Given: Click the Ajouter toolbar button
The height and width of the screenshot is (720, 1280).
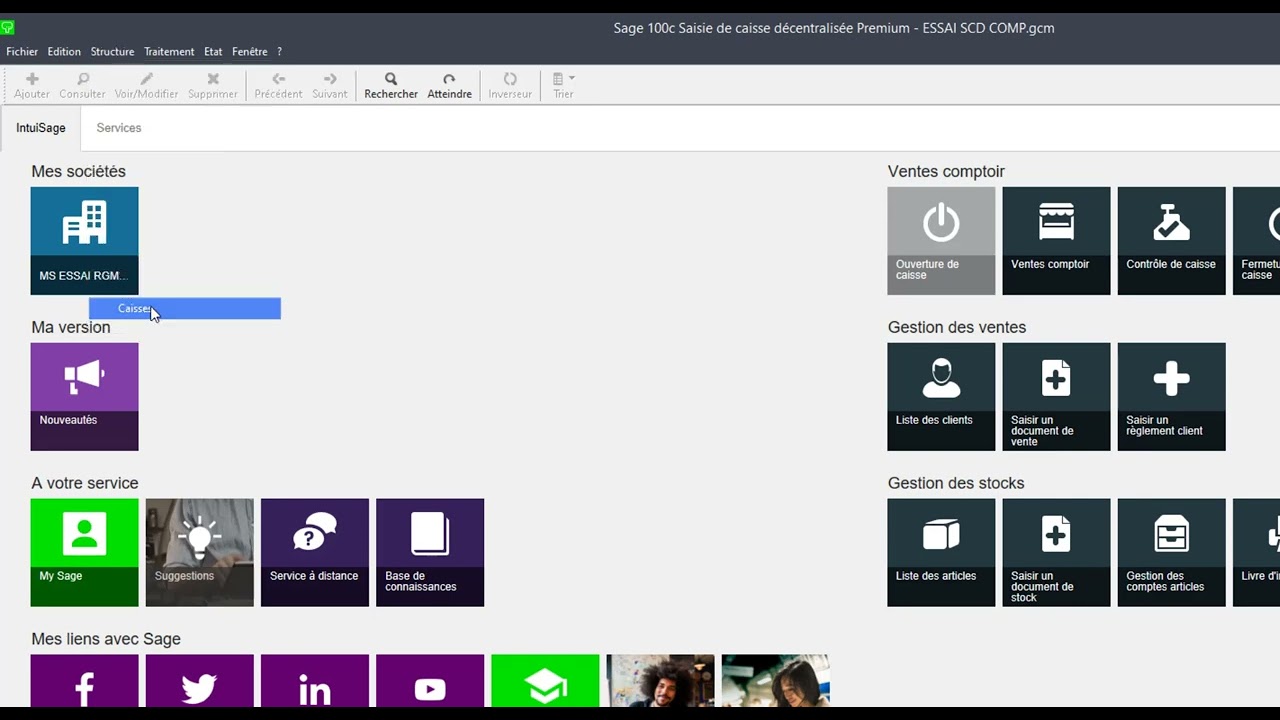Looking at the screenshot, I should [x=32, y=86].
